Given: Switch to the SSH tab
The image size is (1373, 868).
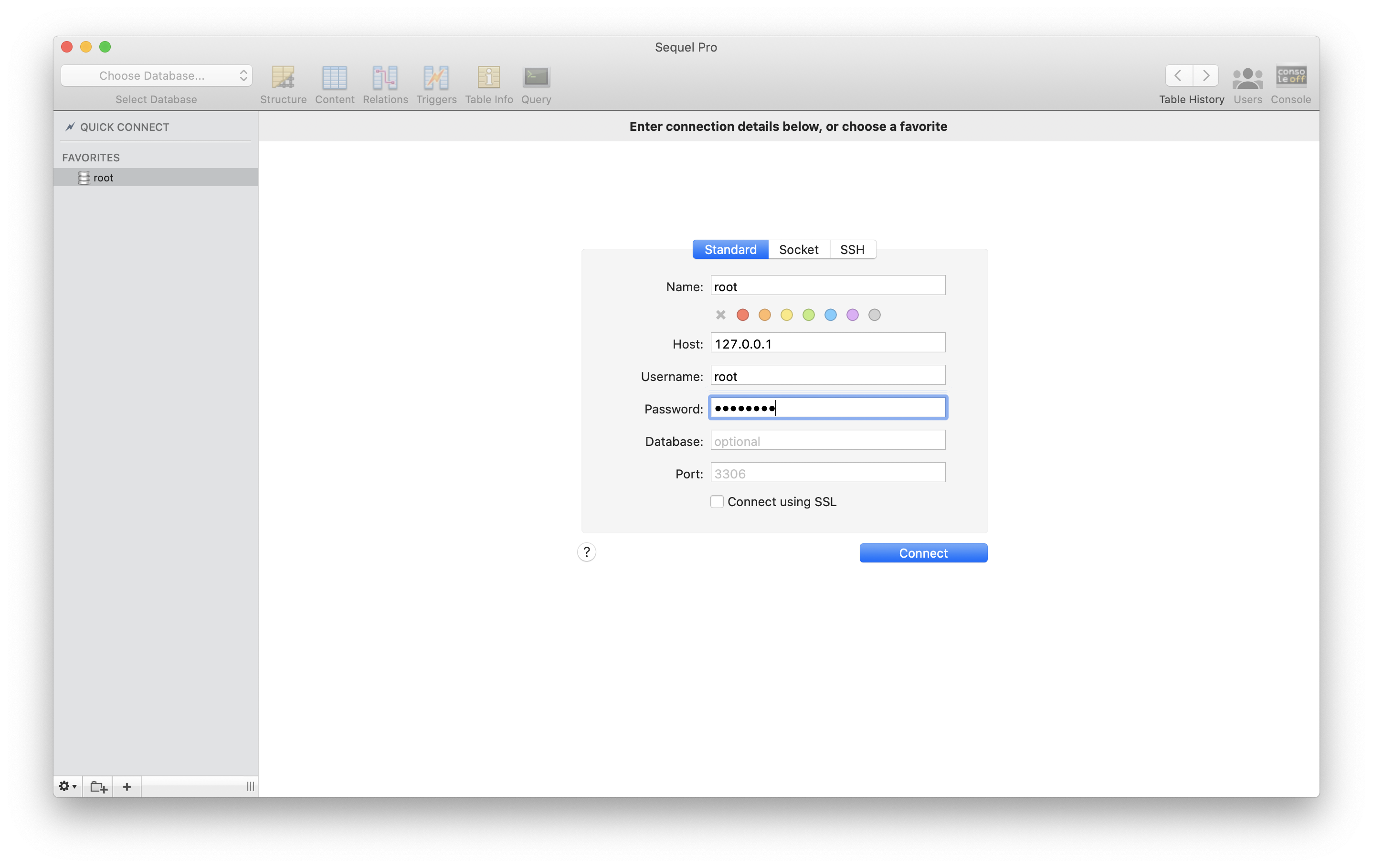Looking at the screenshot, I should [x=852, y=250].
